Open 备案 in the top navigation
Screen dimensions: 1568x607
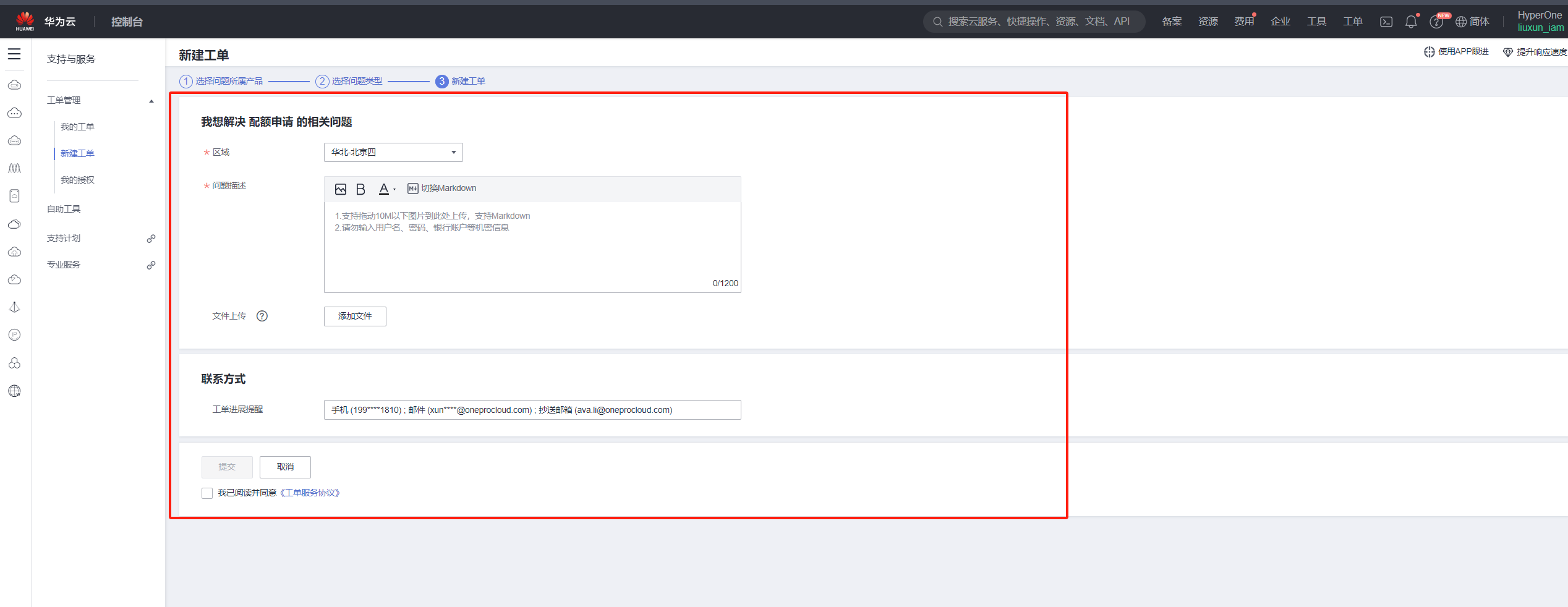(x=1172, y=22)
